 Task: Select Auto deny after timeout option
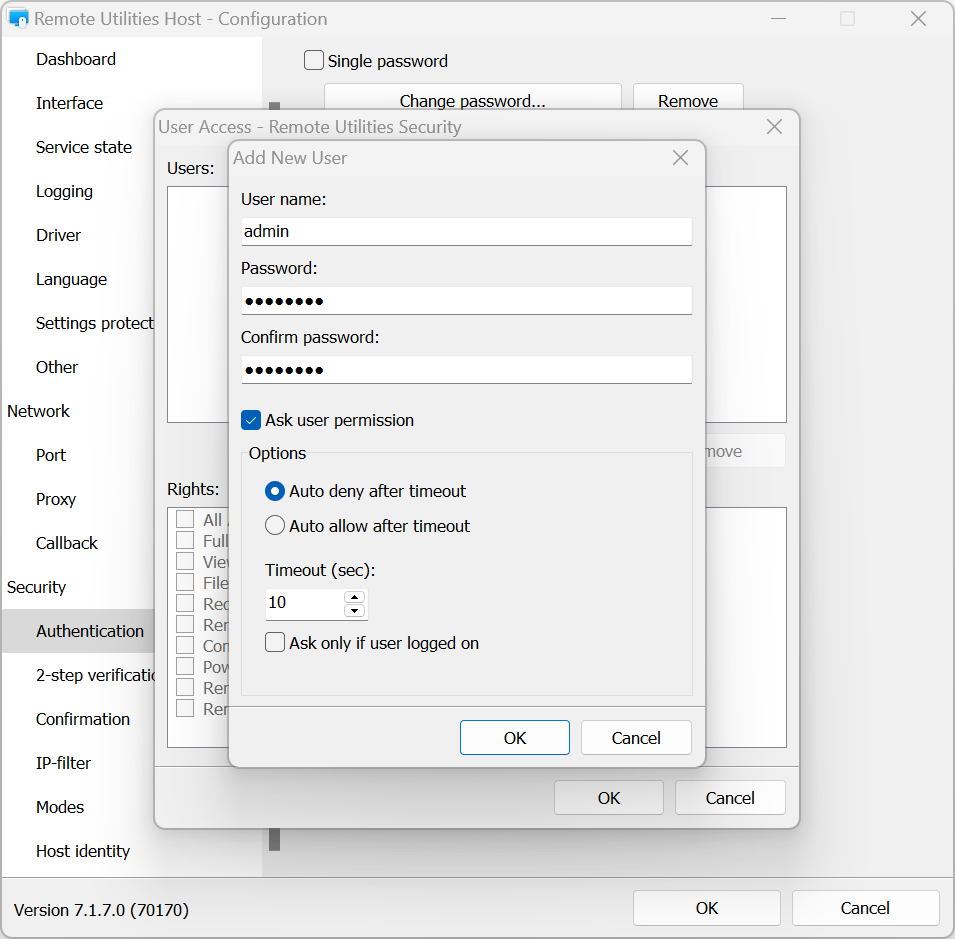[x=275, y=491]
